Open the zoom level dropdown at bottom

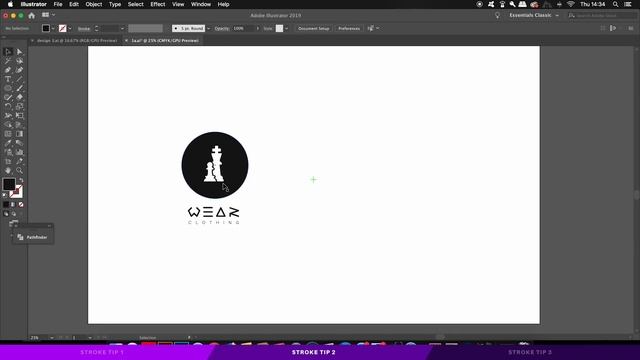[x=51, y=338]
